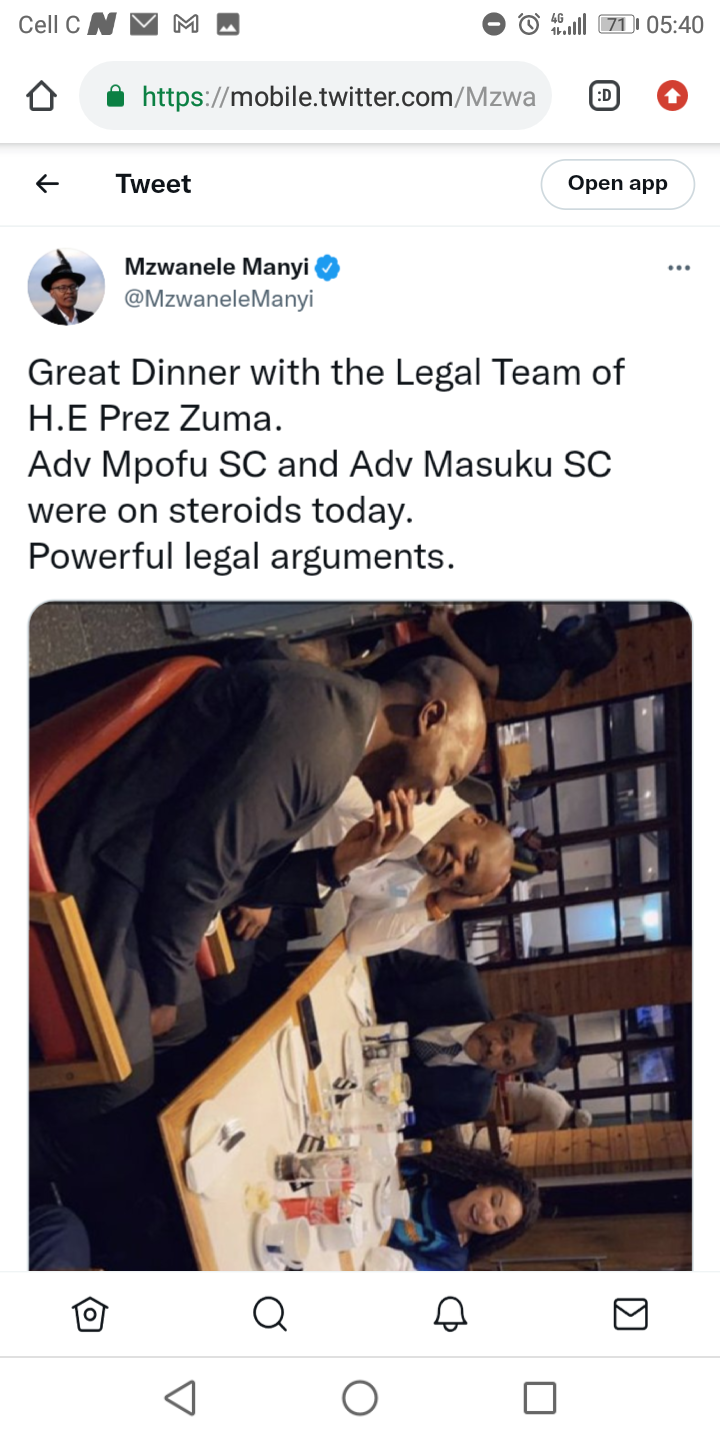Tap the @MzwaneleManyi handle

pos(219,299)
